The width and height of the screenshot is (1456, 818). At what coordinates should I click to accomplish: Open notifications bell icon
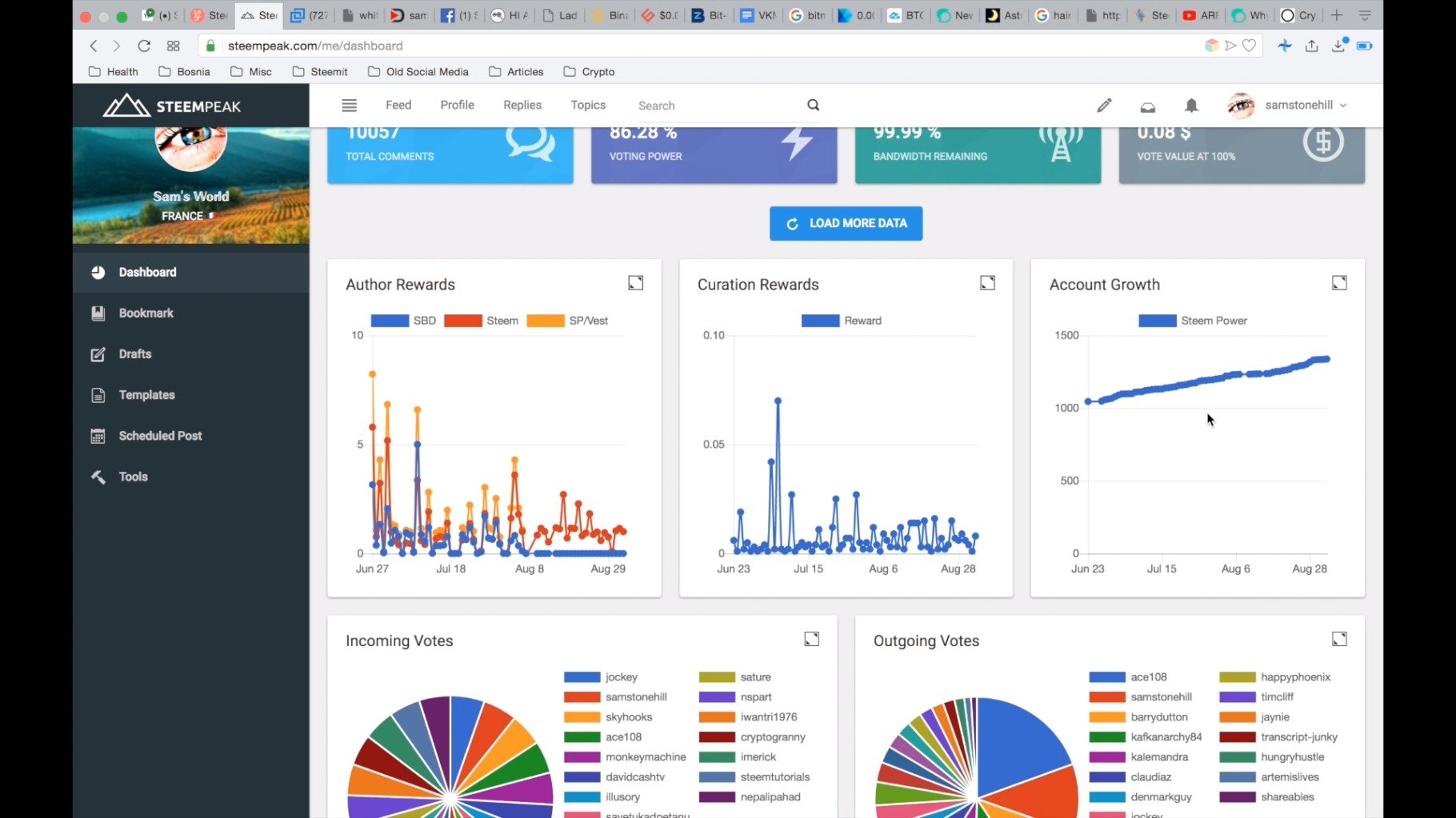[1191, 106]
